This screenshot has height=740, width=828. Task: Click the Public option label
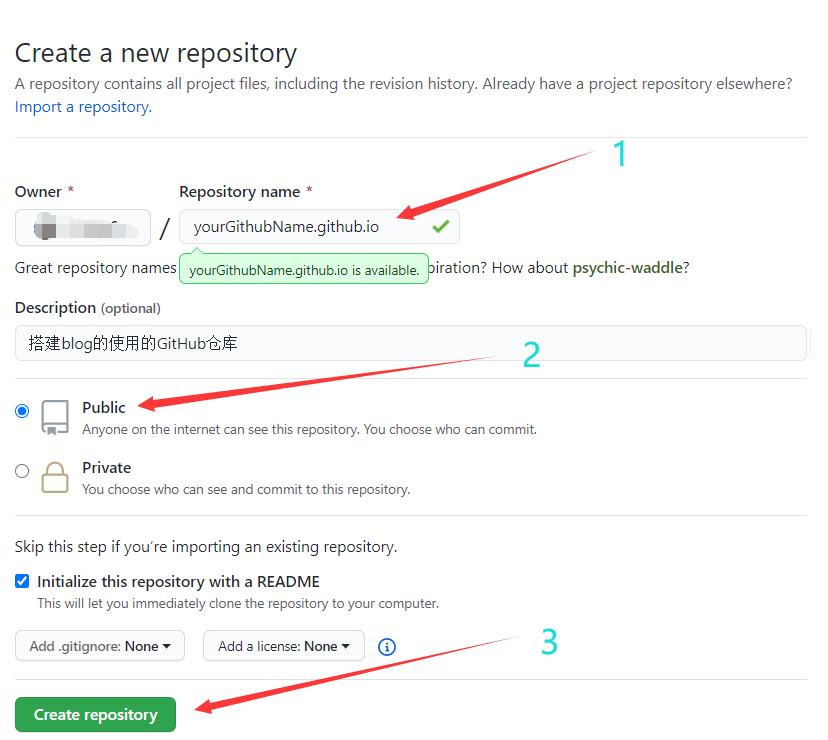104,408
